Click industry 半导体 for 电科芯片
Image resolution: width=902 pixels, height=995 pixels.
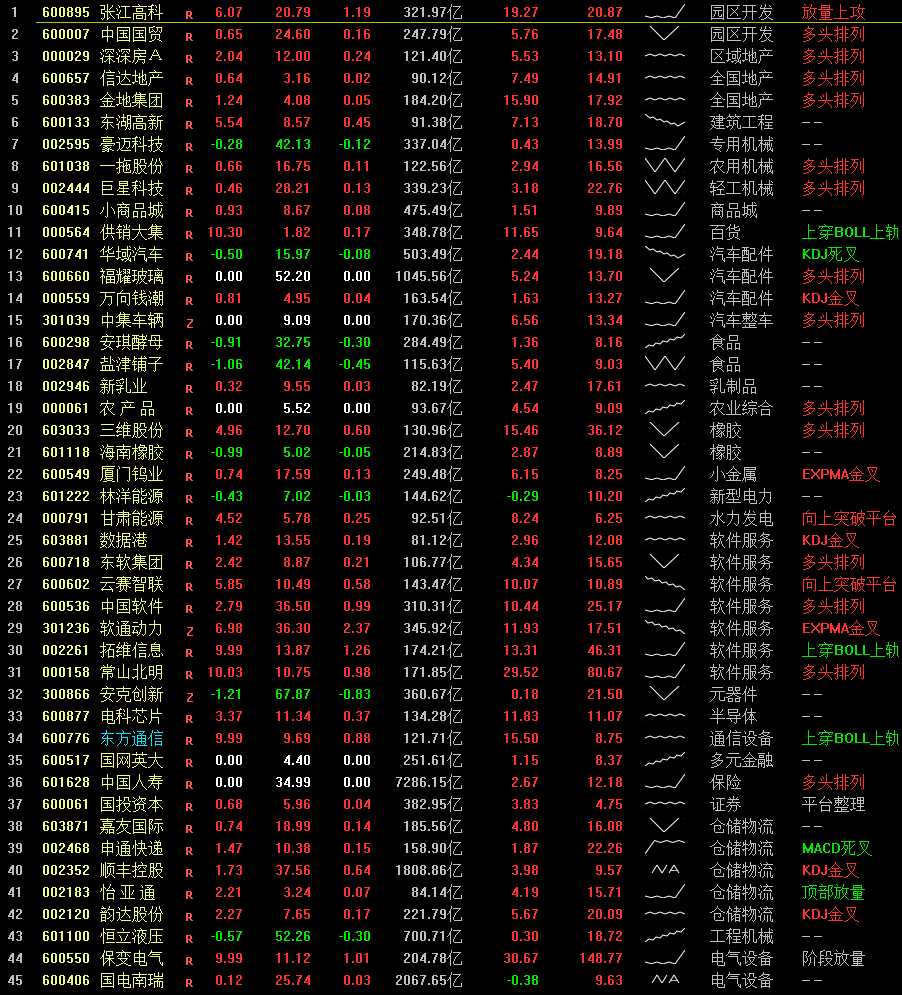(733, 716)
